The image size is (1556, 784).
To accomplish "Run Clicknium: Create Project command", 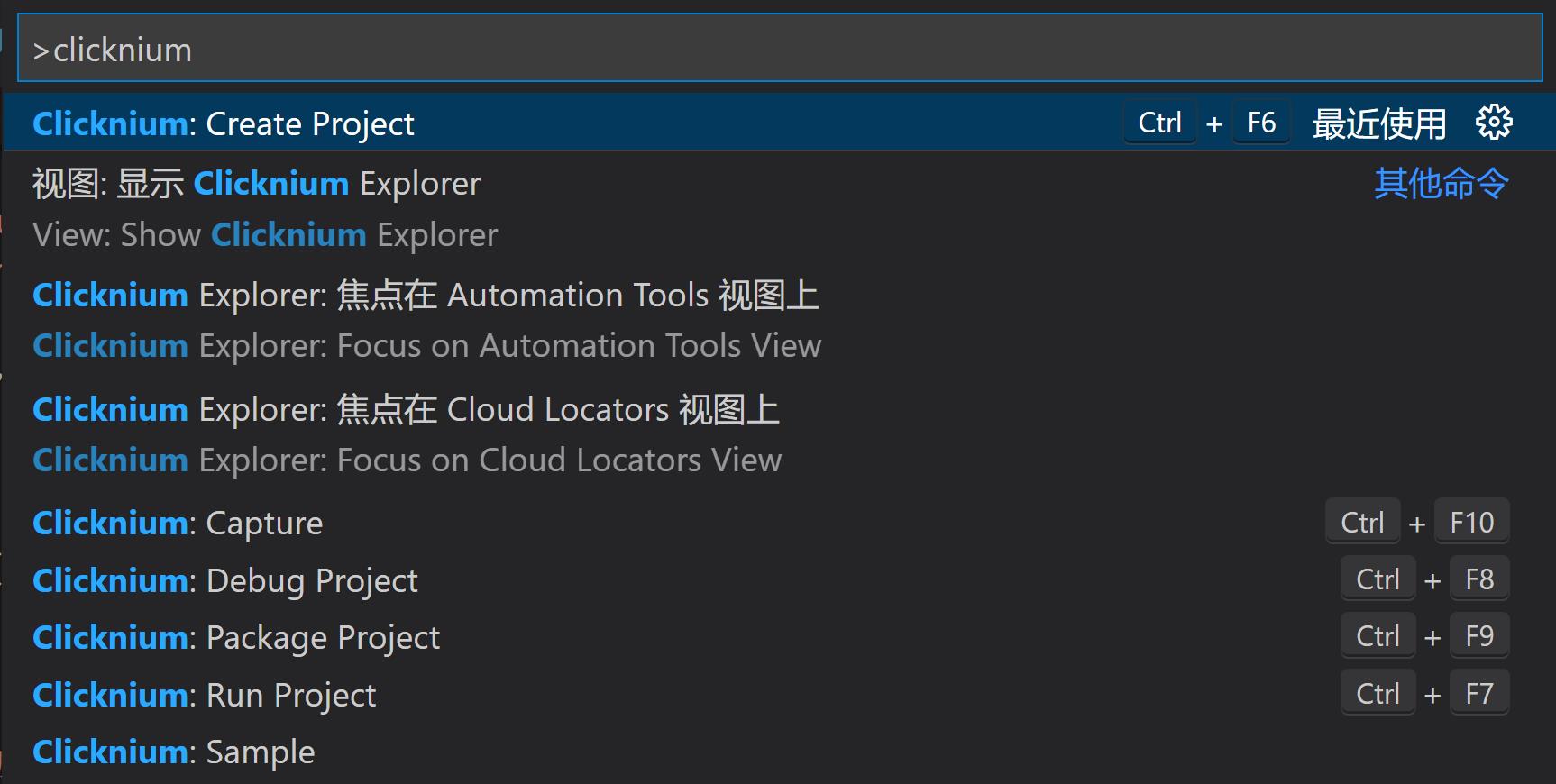I will tap(780, 123).
